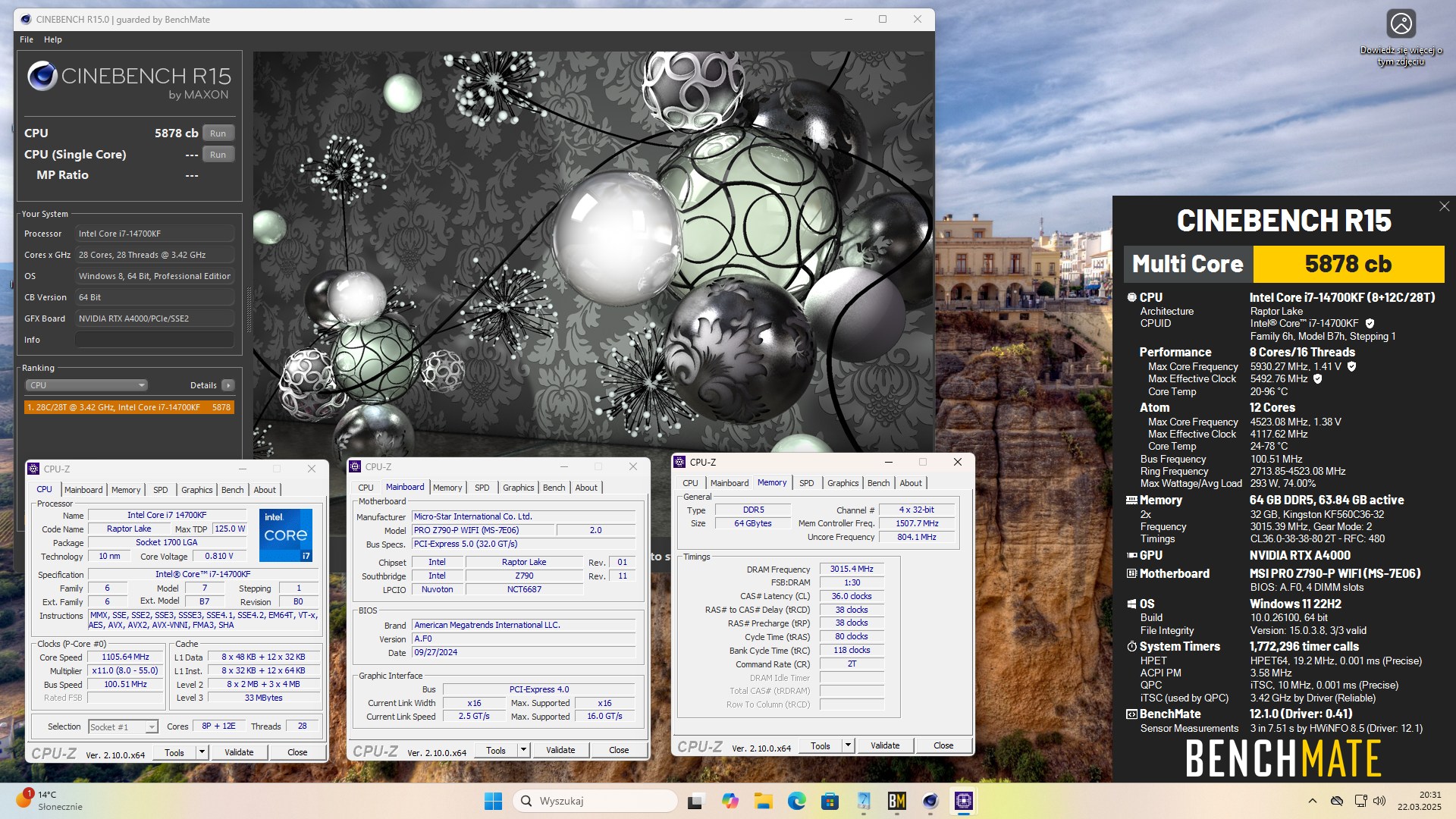This screenshot has width=1456, height=819.
Task: Click the Intel Core i7 badge in CPU-Z
Action: pyautogui.click(x=286, y=535)
